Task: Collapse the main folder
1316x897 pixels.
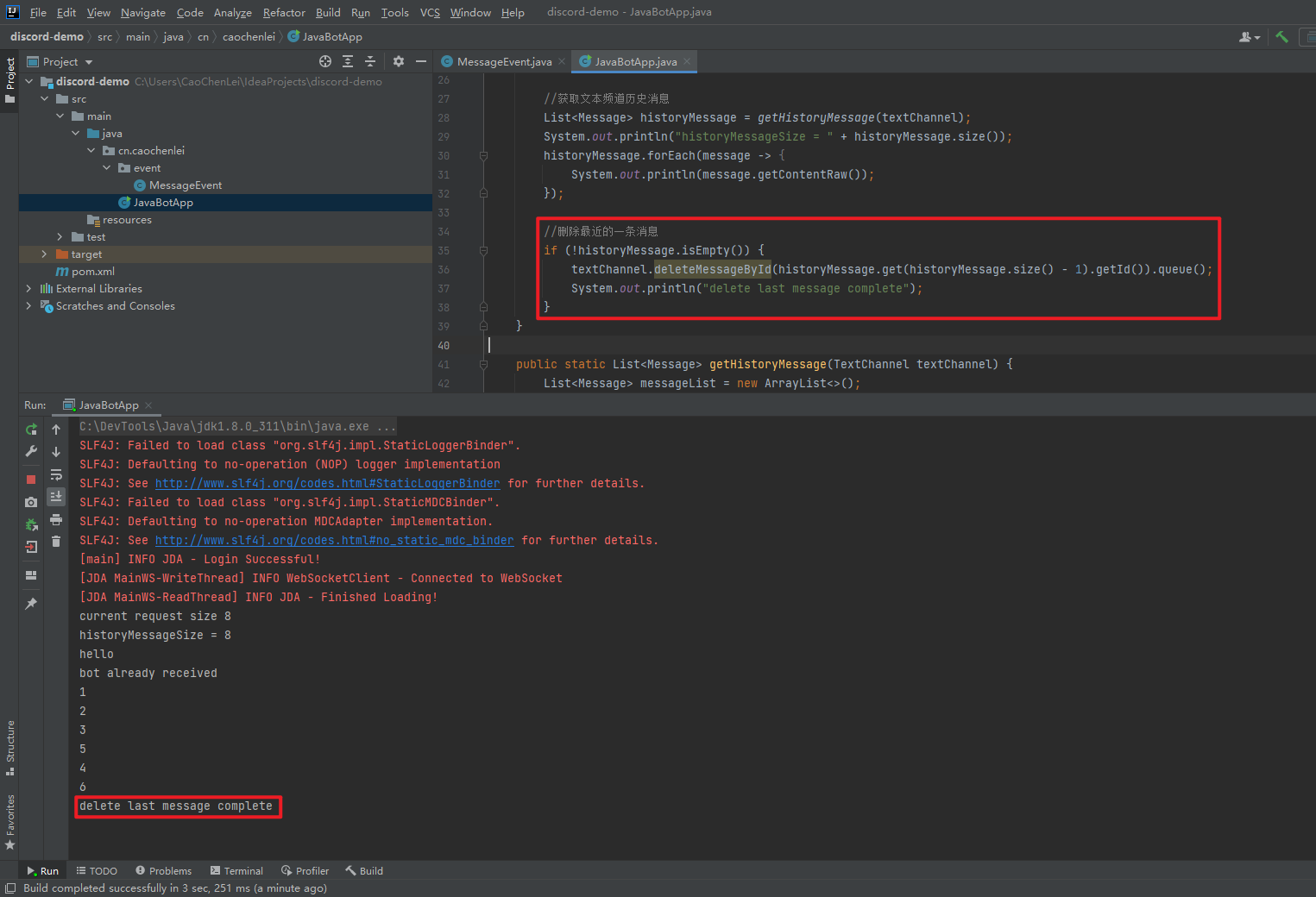Action: click(60, 116)
